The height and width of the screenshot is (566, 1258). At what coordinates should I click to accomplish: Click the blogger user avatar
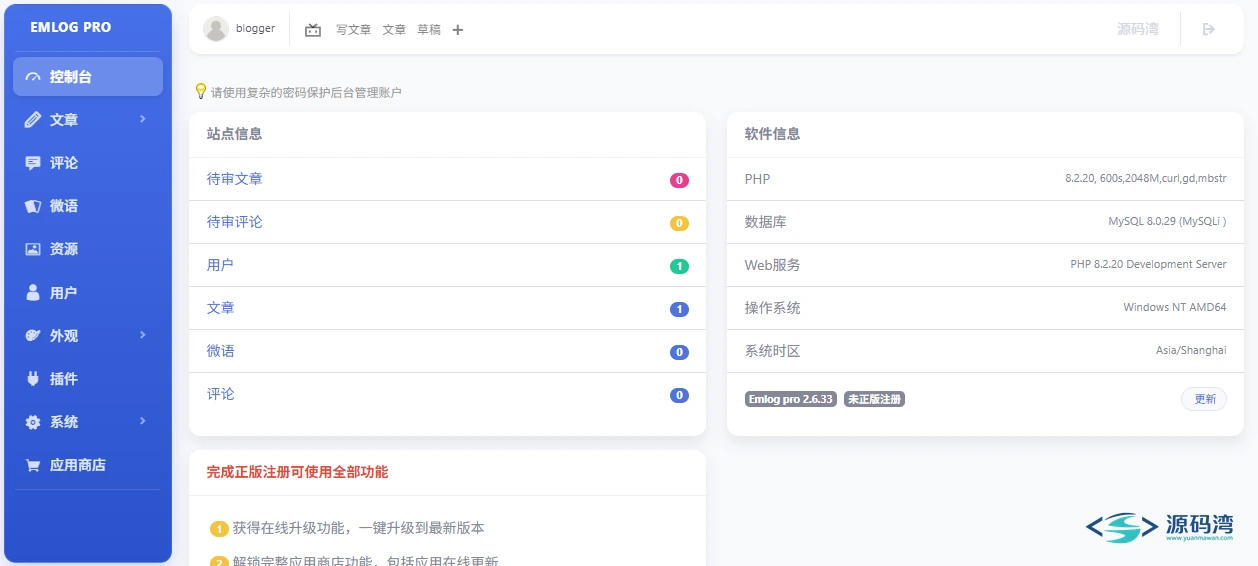pos(216,29)
